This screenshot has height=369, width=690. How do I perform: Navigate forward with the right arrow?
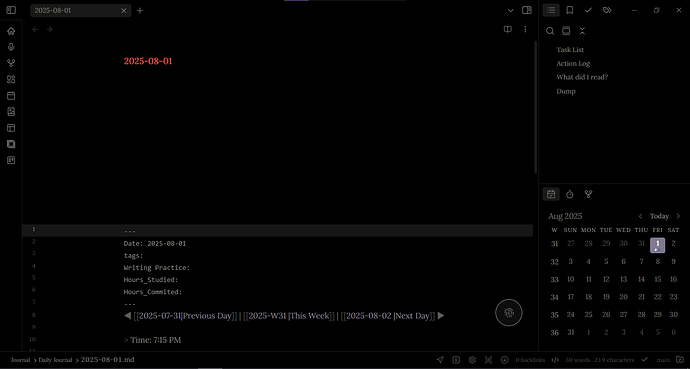coord(50,29)
